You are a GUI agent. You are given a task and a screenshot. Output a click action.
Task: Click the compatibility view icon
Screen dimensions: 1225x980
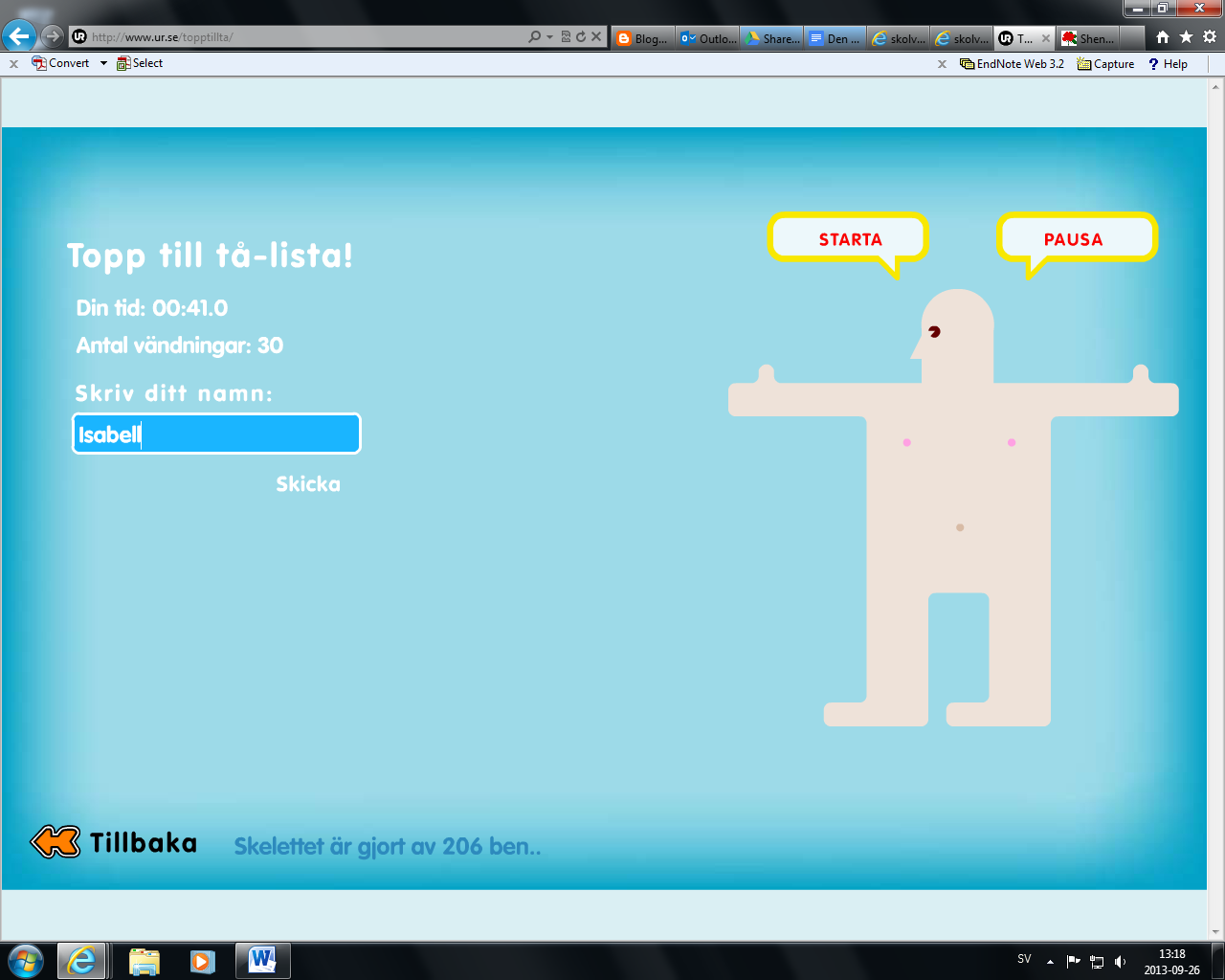(566, 36)
